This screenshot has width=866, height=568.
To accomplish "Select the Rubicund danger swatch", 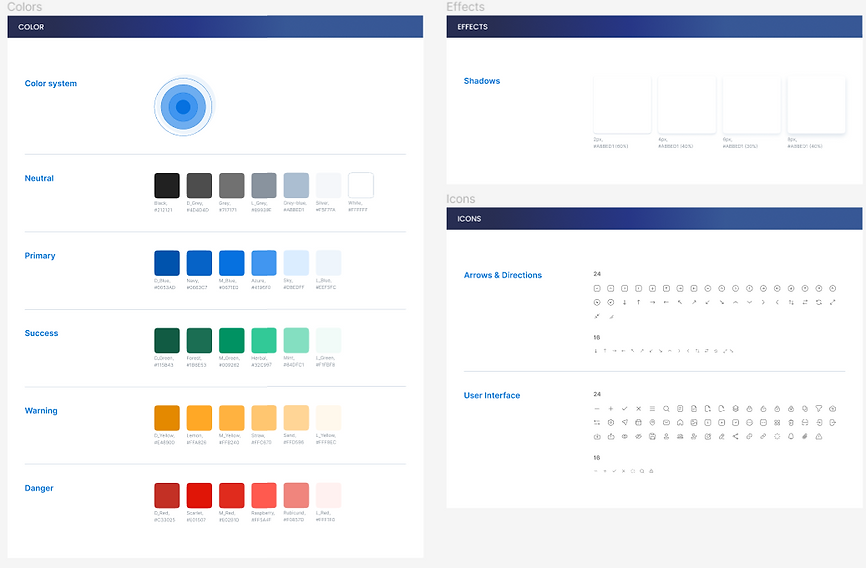I will click(x=296, y=495).
